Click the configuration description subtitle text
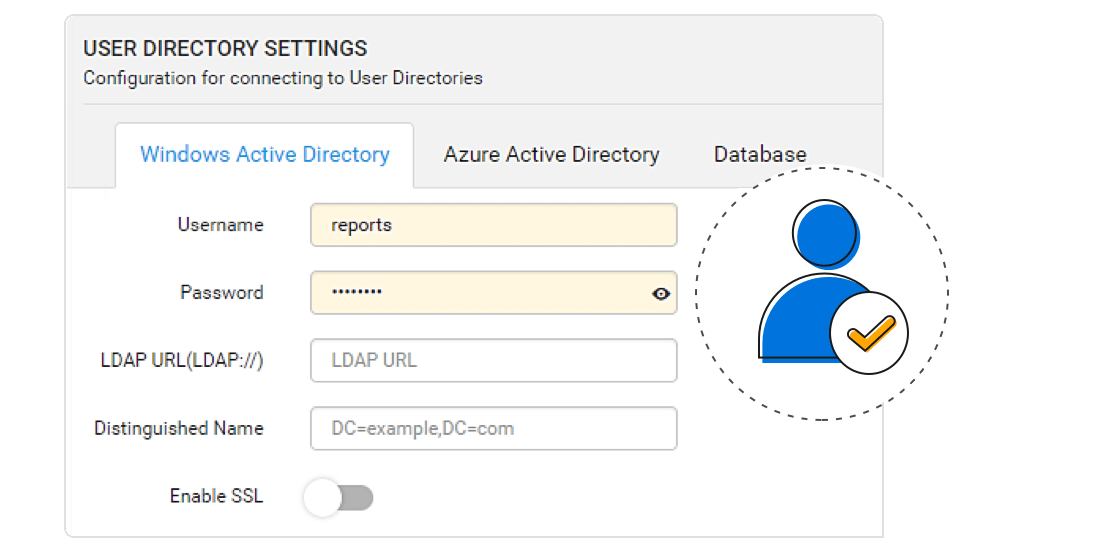1100x560 pixels. [x=283, y=78]
